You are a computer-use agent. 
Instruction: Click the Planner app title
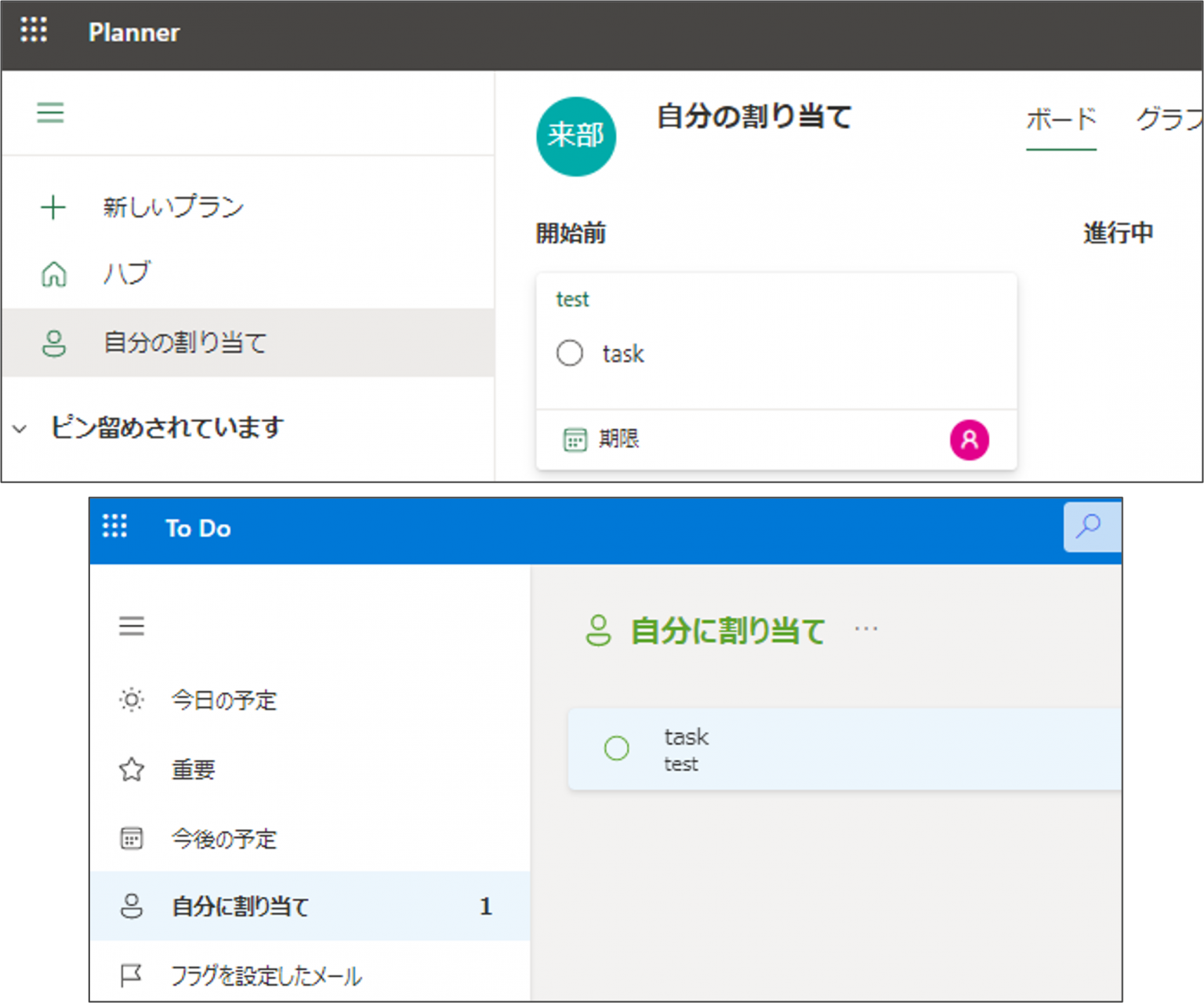click(134, 32)
